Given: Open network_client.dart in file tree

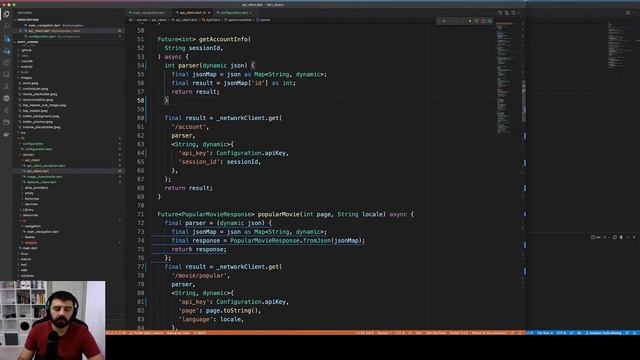Looking at the screenshot, I should (41, 182).
